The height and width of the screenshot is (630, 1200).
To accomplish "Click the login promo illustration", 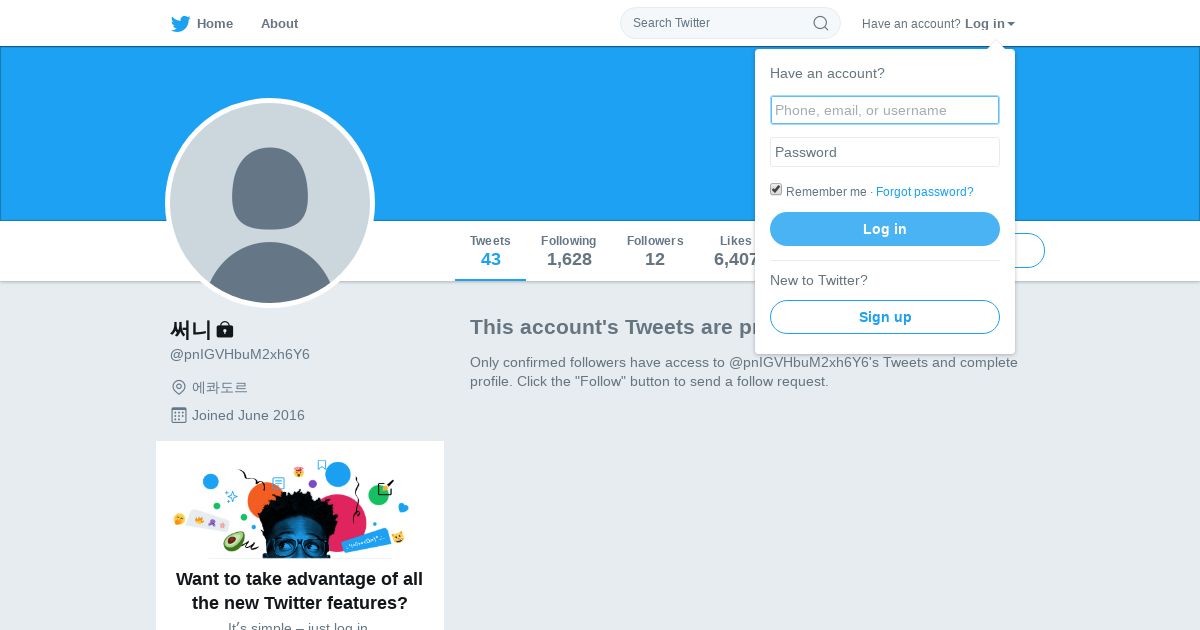I will point(290,508).
